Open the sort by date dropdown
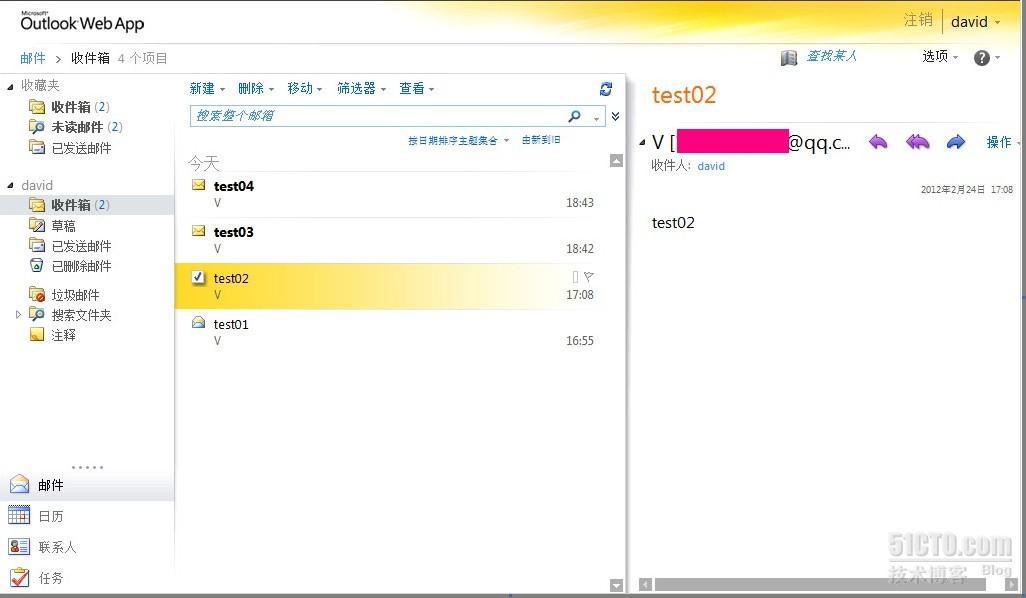The height and width of the screenshot is (598, 1026). pos(458,140)
